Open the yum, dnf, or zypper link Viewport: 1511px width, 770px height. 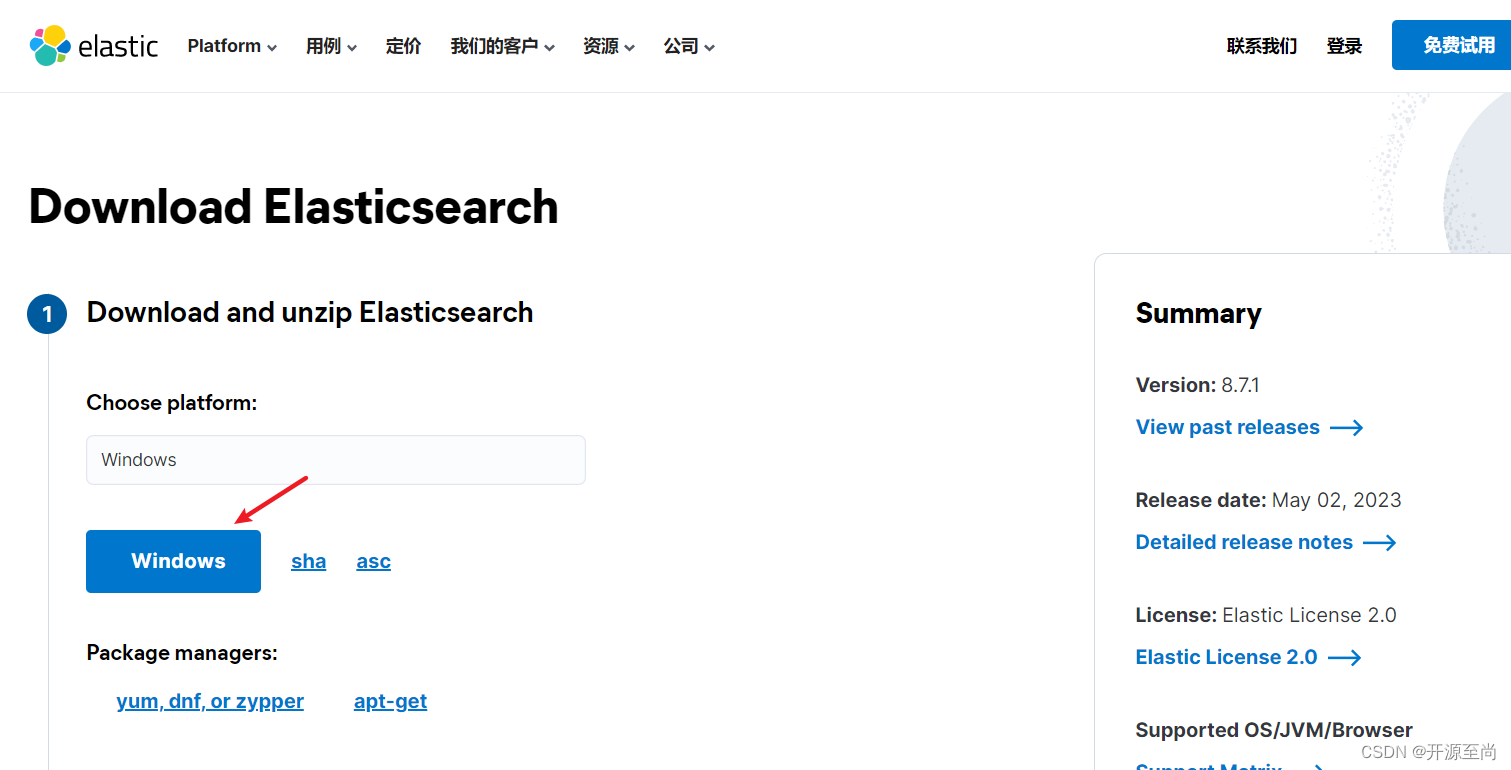click(210, 701)
